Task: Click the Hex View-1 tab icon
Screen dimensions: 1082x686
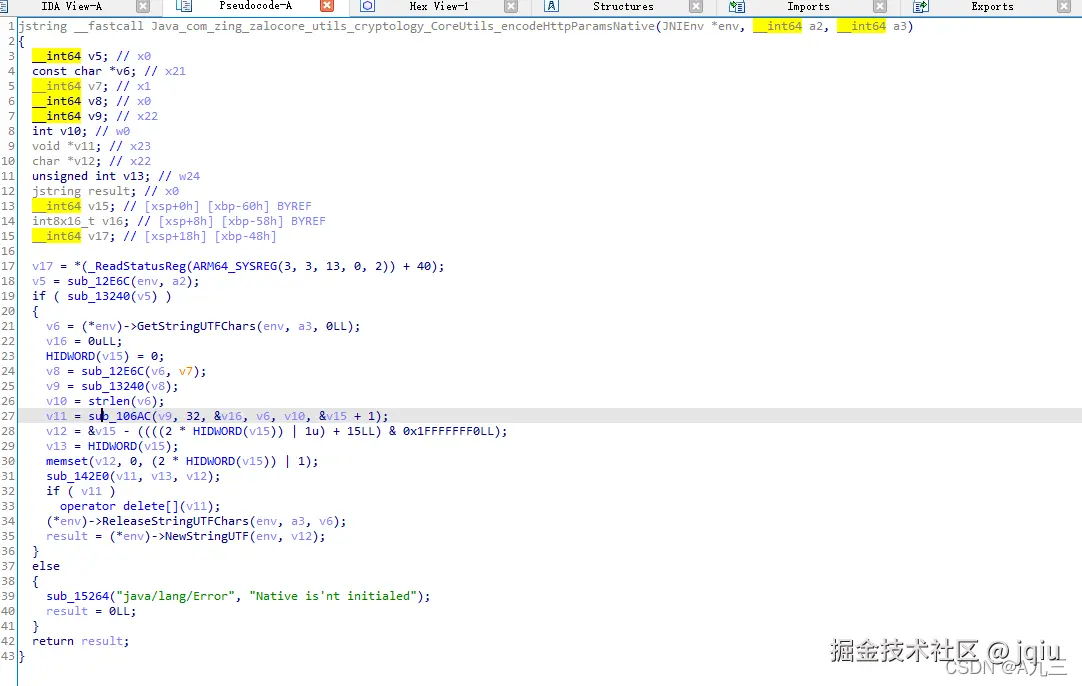Action: [x=368, y=6]
